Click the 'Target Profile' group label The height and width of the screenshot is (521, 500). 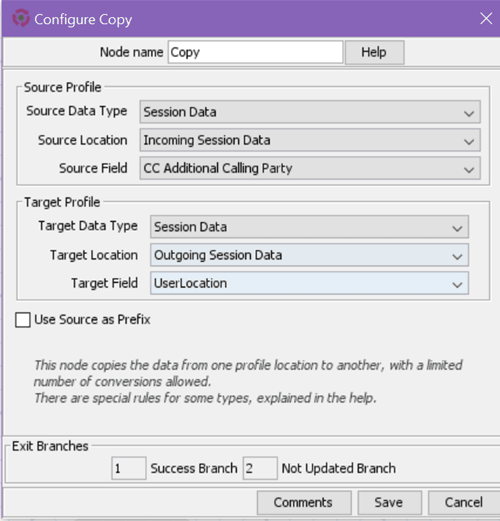pyautogui.click(x=62, y=202)
